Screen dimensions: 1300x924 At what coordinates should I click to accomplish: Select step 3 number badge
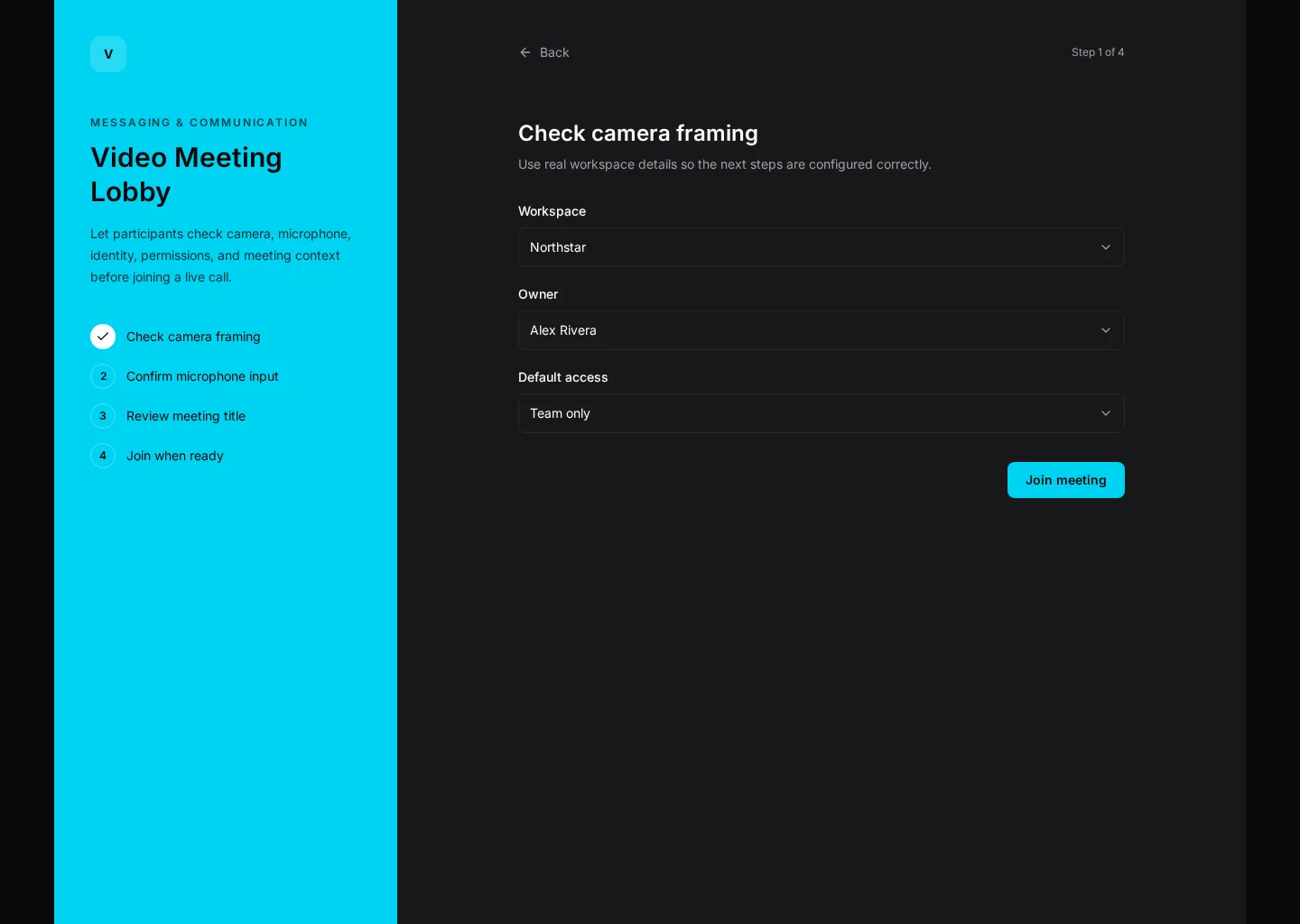103,416
